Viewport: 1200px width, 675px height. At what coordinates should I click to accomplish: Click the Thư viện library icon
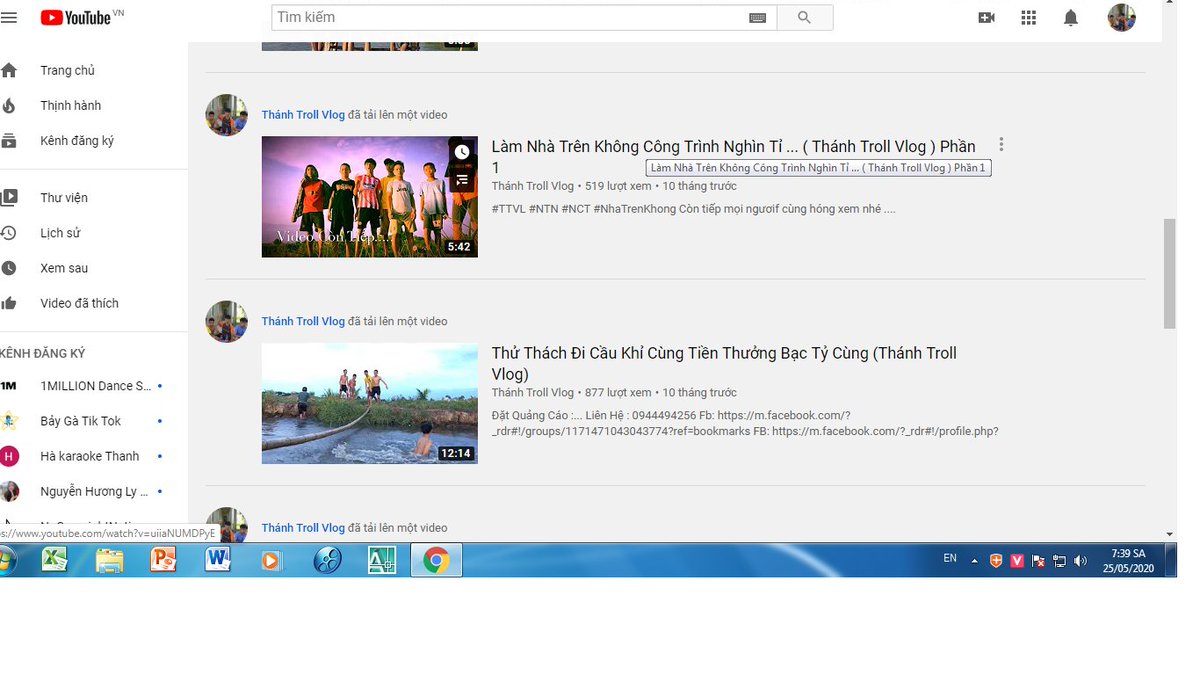pyautogui.click(x=9, y=197)
